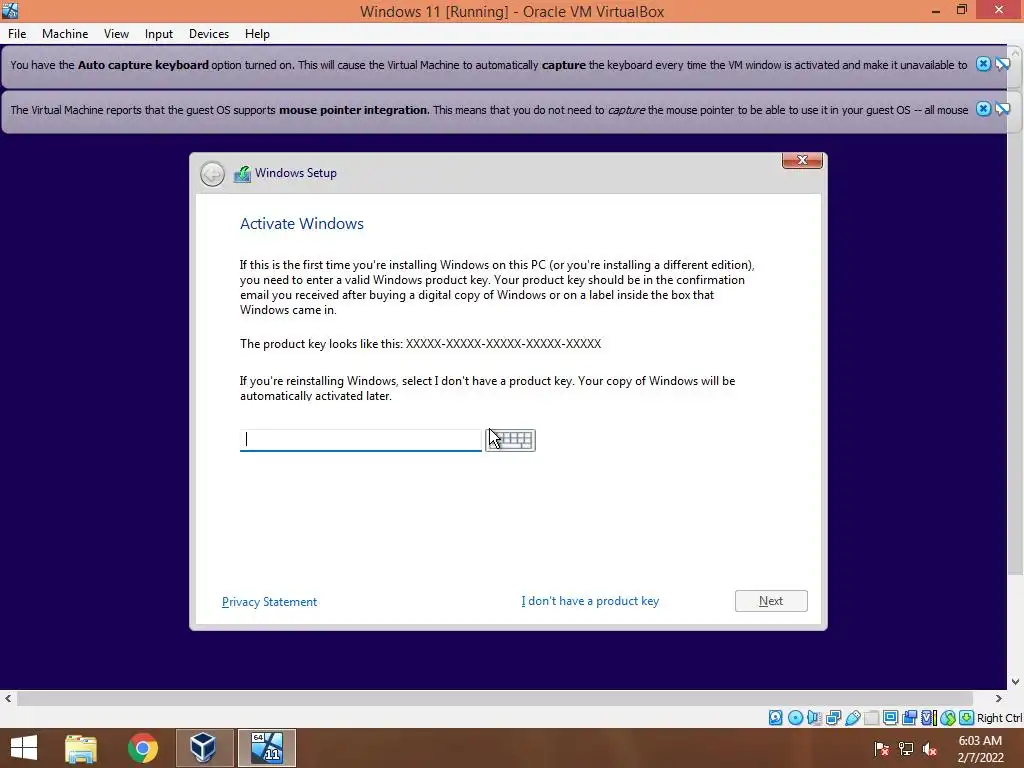Suppress future Auto capture keyboard messages
The width and height of the screenshot is (1024, 768).
(1002, 64)
